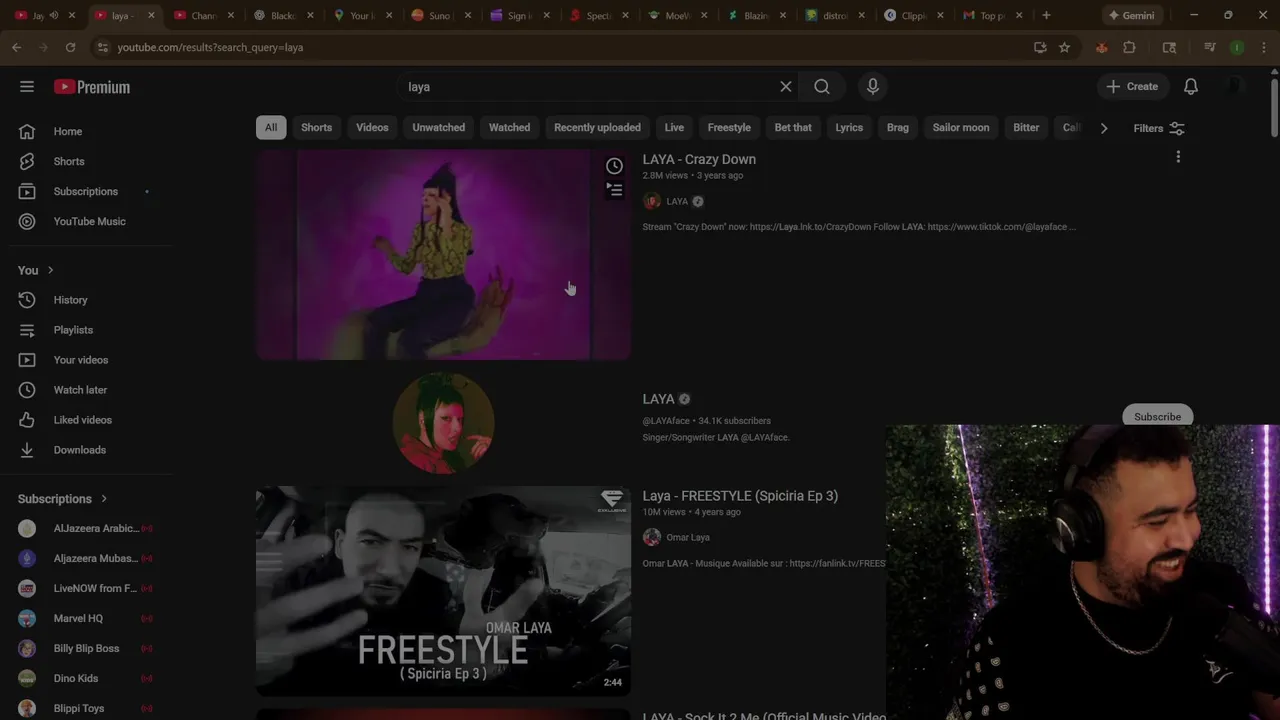Select the Unwatched filter chip
1280x720 pixels.
click(x=438, y=127)
